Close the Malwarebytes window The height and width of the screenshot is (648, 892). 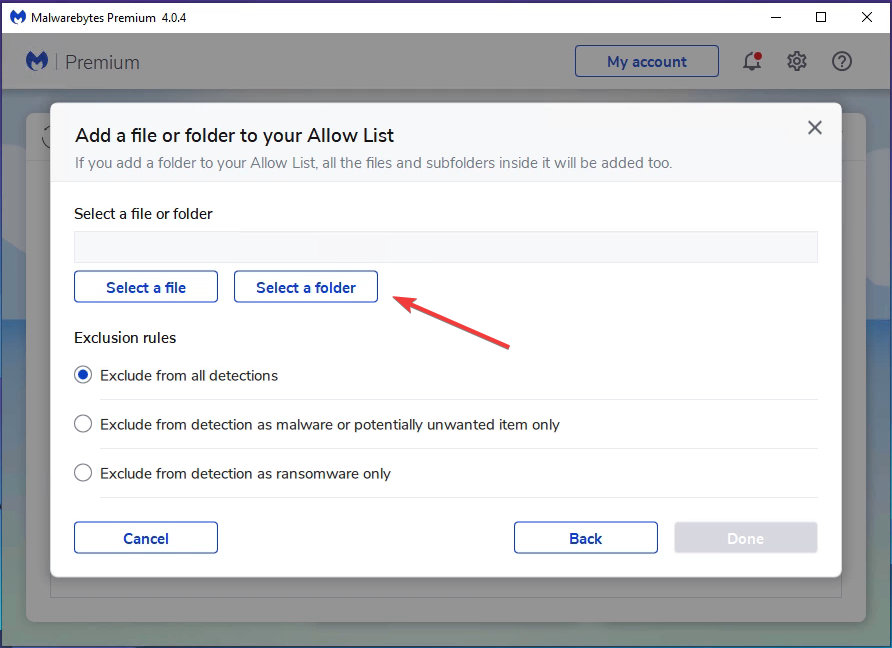click(x=866, y=17)
